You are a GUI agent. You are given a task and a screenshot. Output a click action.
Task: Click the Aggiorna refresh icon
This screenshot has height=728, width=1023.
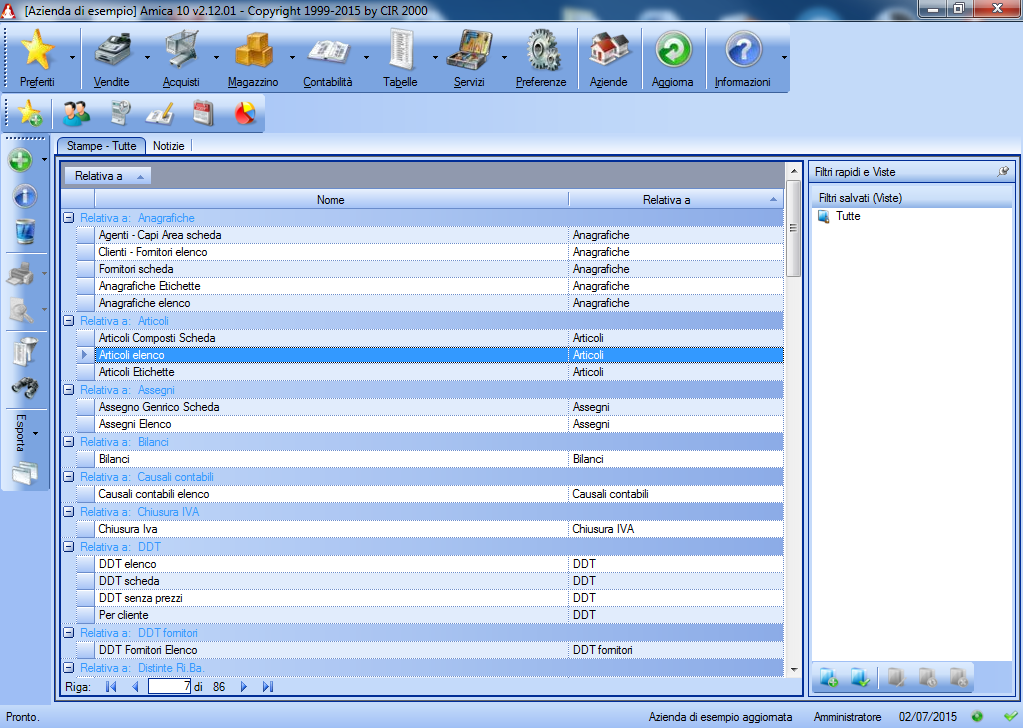click(x=673, y=50)
